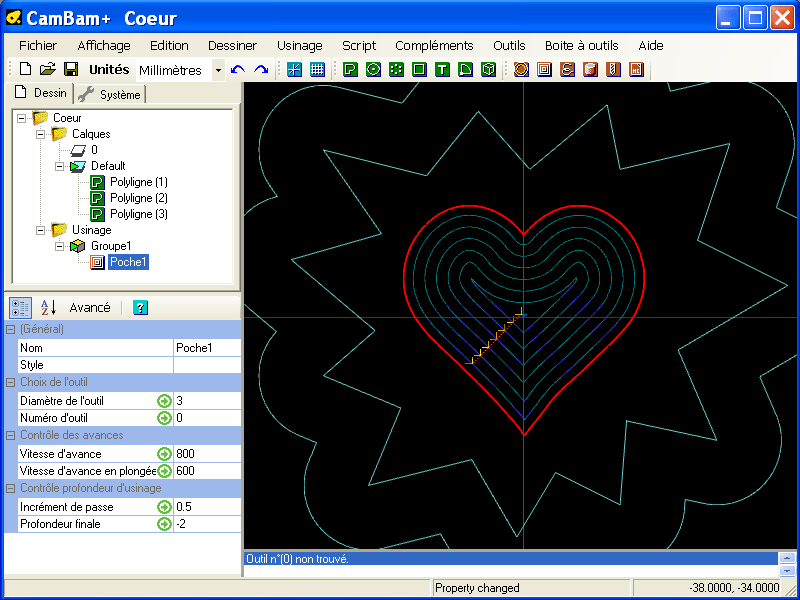Select Polyligne (2) in the tree

coord(139,198)
